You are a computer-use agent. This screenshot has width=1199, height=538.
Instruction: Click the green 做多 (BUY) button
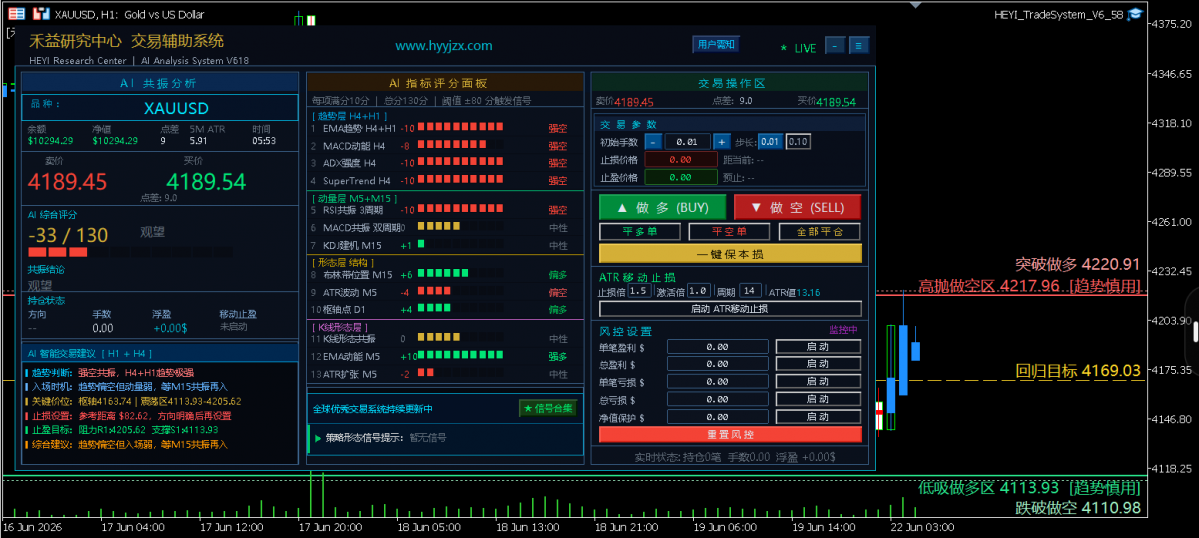[x=662, y=207]
